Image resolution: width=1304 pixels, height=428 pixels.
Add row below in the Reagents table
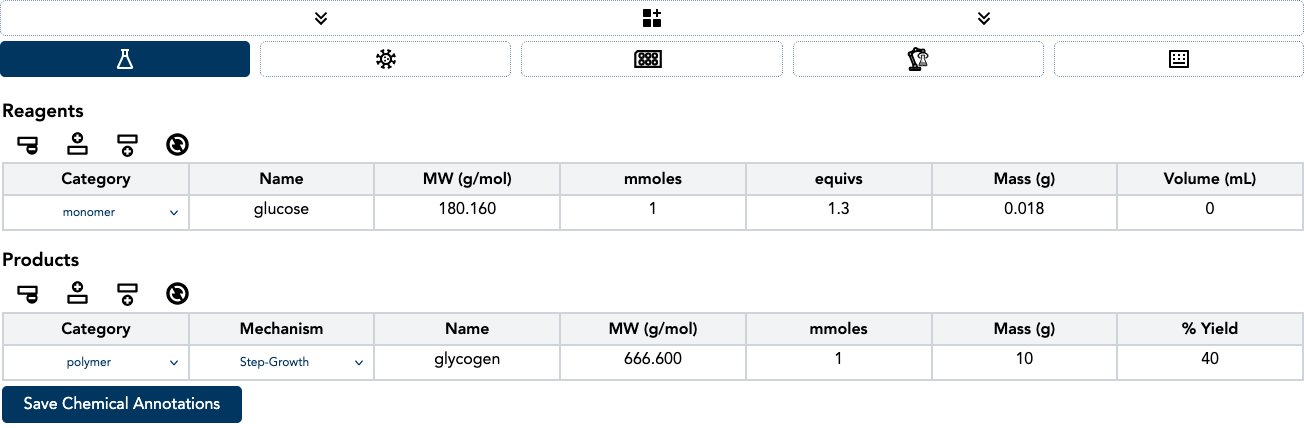(x=127, y=146)
